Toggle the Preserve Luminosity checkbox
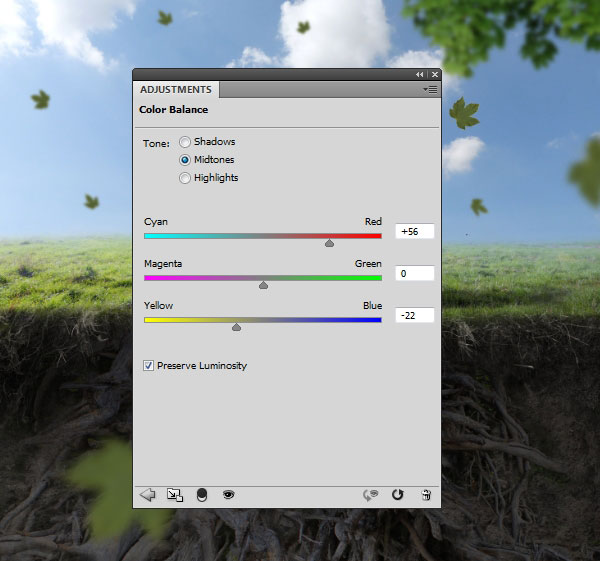Screen dimensions: 600x561 148,366
